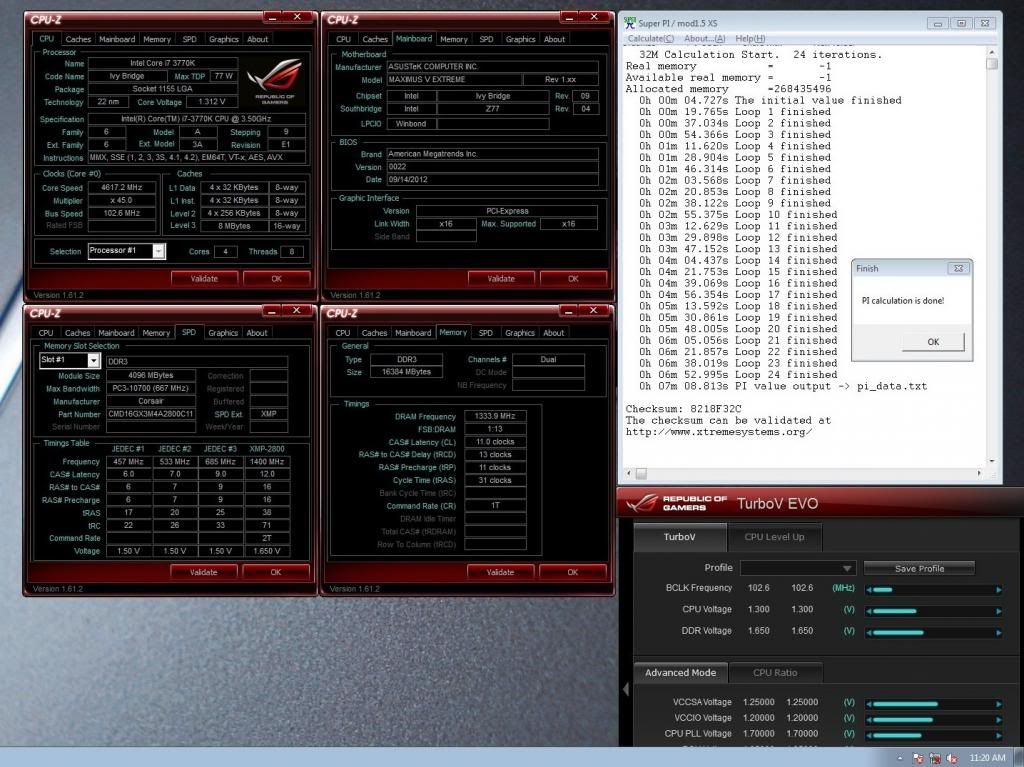Open the TurboV Profile dropdown
Viewport: 1024px width, 767px height.
pos(797,568)
